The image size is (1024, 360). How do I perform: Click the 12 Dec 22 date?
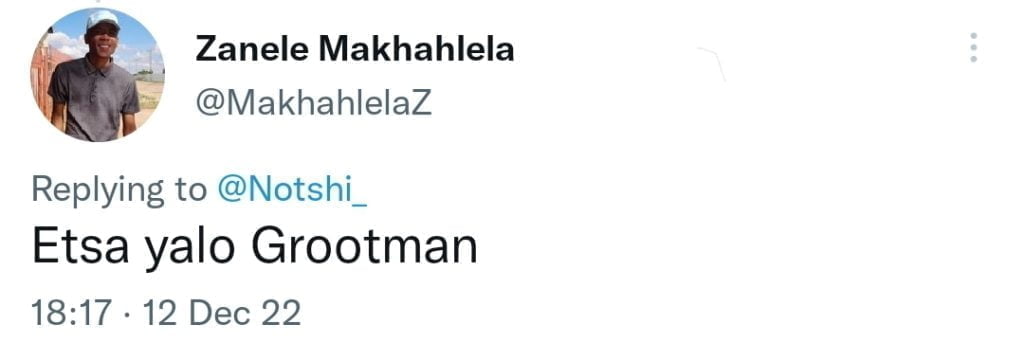(222, 313)
